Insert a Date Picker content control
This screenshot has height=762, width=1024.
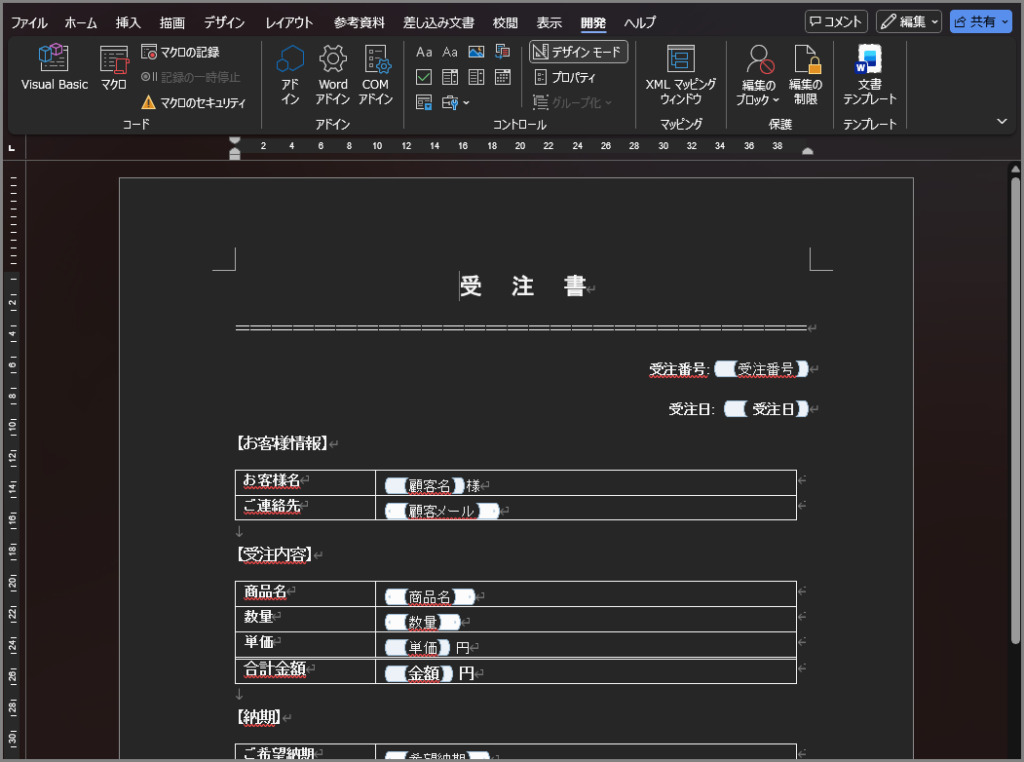point(502,77)
